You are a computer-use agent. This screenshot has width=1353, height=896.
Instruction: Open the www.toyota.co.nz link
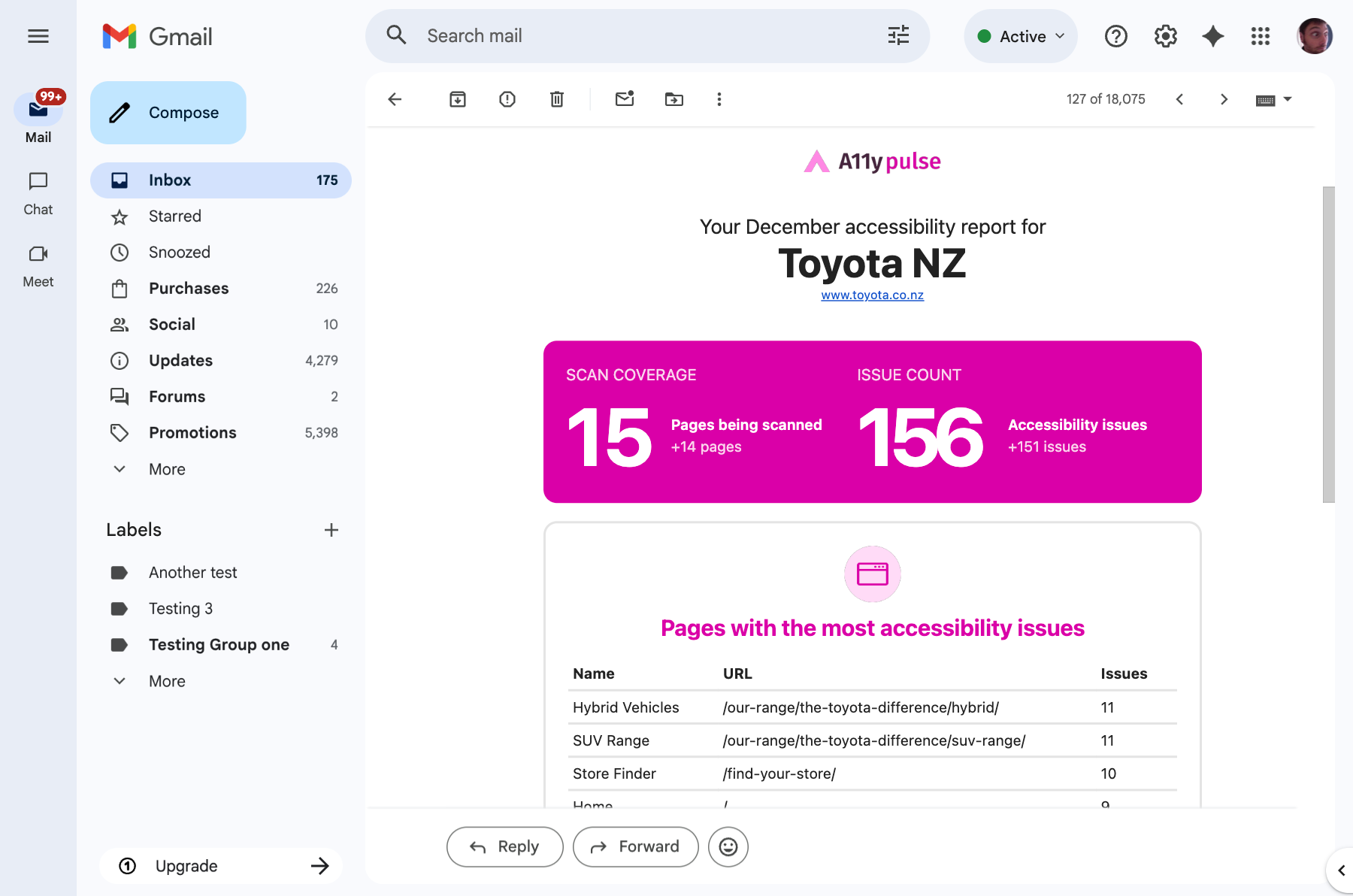coord(872,295)
